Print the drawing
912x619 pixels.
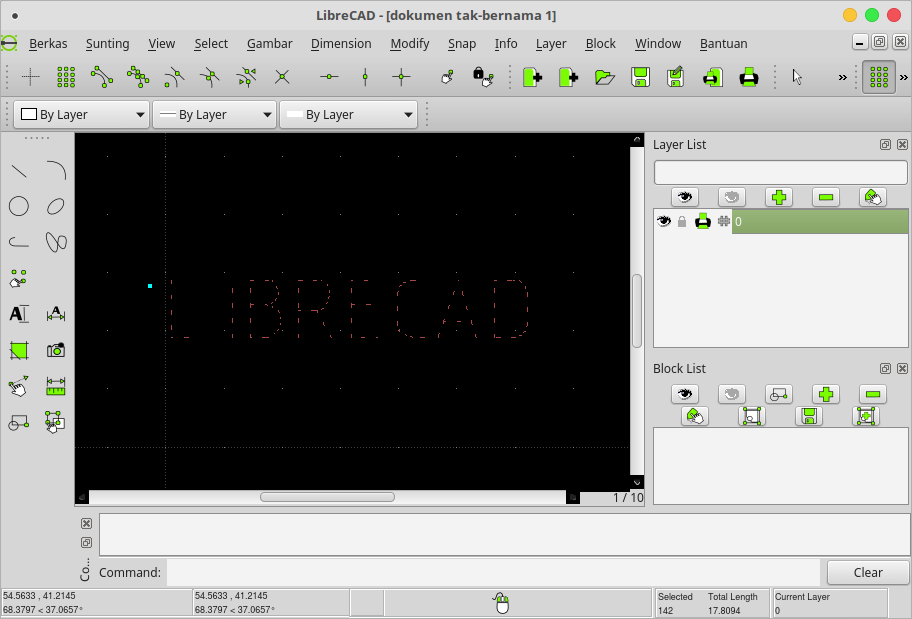click(x=749, y=77)
